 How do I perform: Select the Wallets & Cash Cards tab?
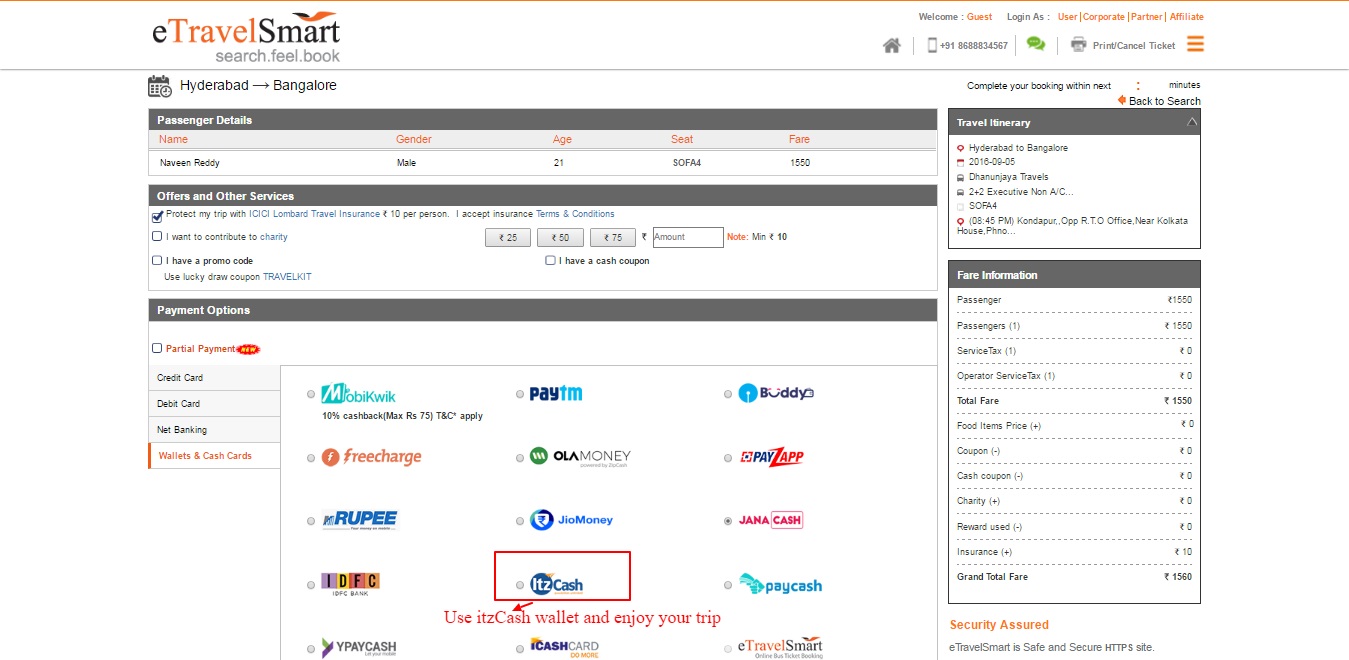(214, 456)
